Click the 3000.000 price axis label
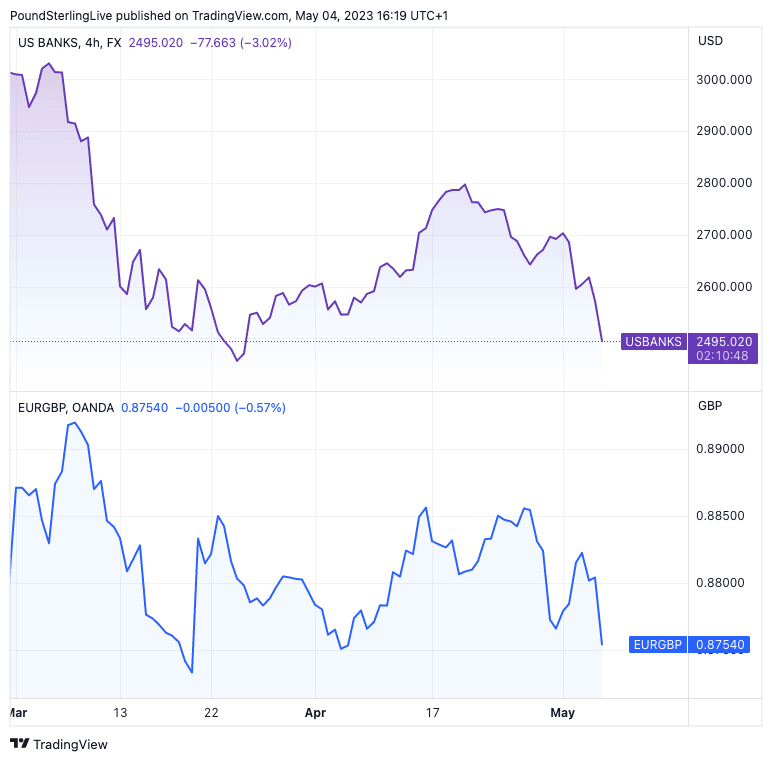 pos(724,79)
